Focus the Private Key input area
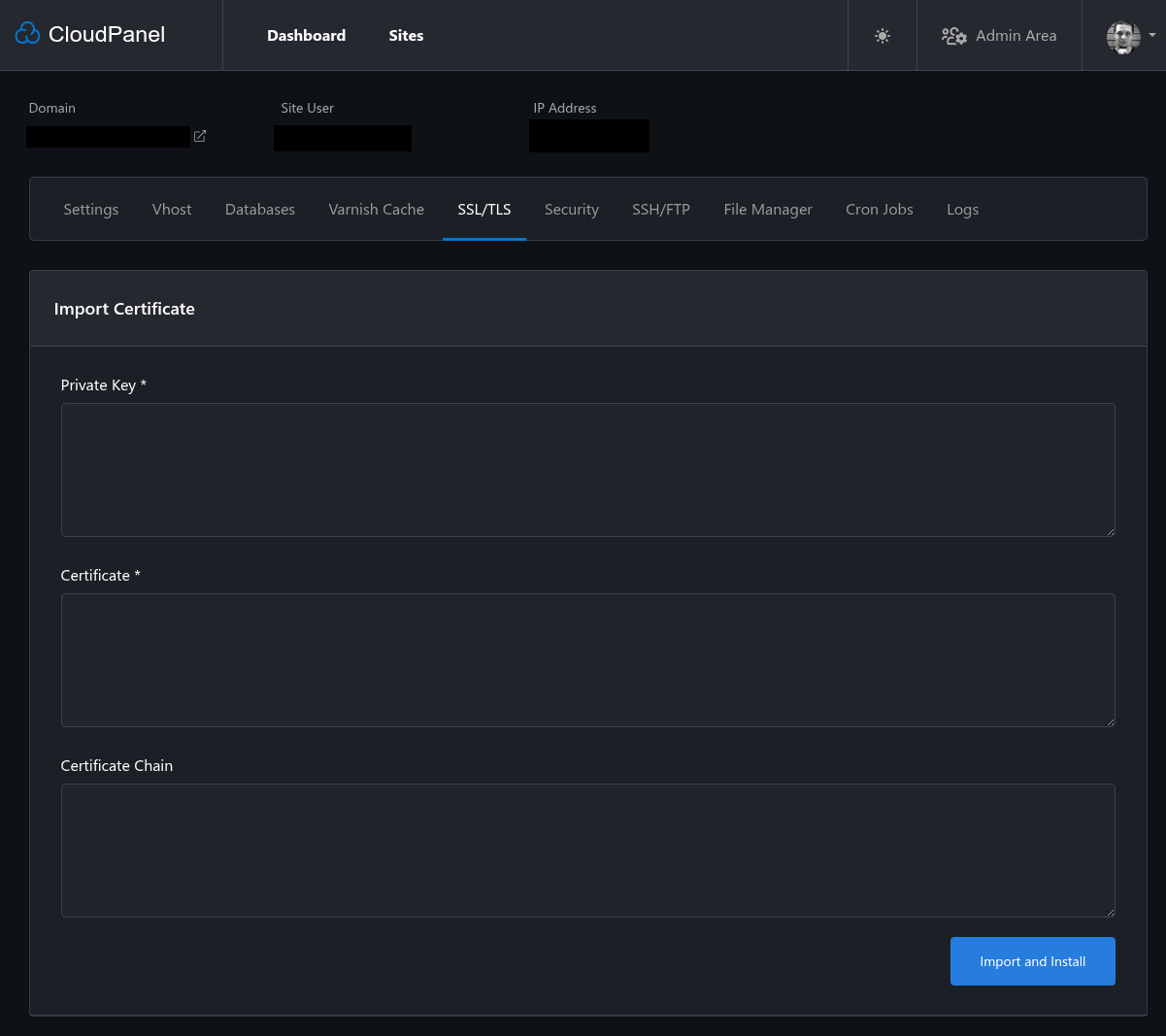 pyautogui.click(x=587, y=469)
